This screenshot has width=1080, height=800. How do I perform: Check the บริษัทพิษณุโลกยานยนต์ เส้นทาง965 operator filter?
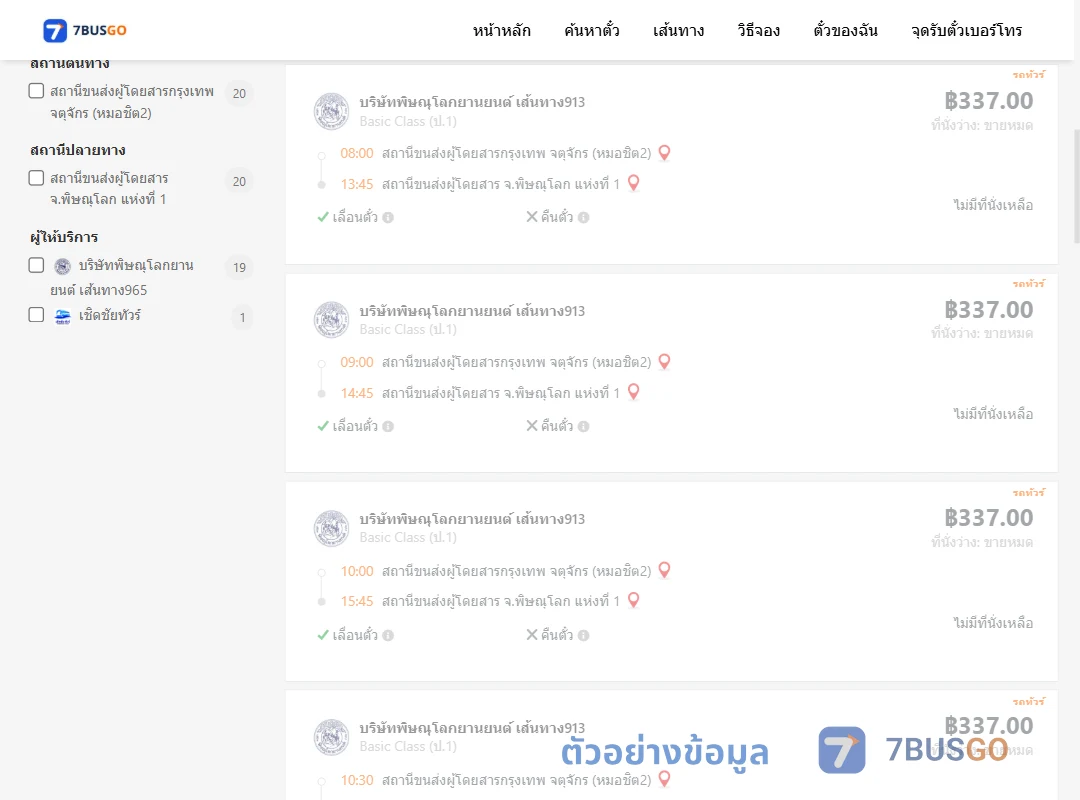pyautogui.click(x=37, y=265)
